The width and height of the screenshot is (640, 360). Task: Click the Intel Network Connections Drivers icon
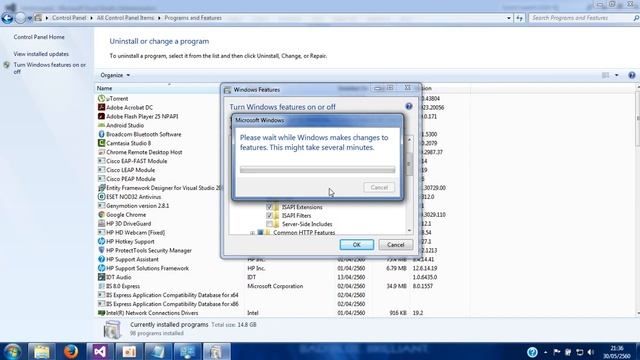pos(101,313)
